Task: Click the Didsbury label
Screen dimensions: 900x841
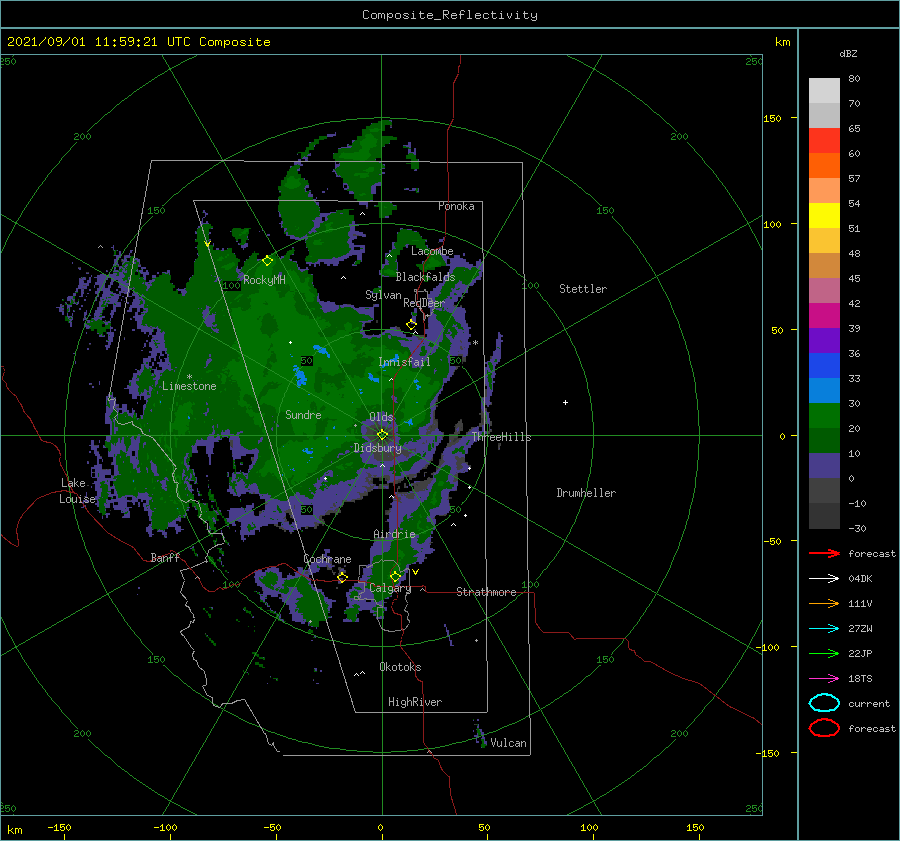Action: (x=378, y=448)
